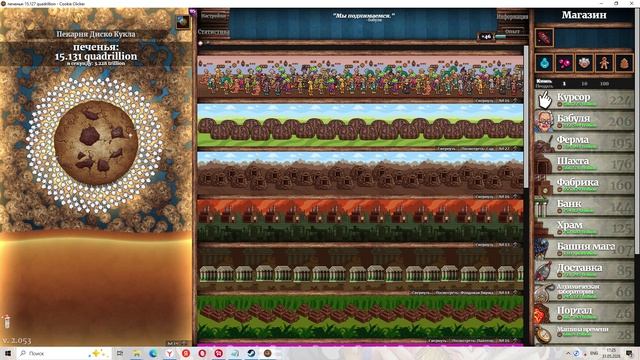
Task: Click the news ticker quote text
Action: point(363,16)
